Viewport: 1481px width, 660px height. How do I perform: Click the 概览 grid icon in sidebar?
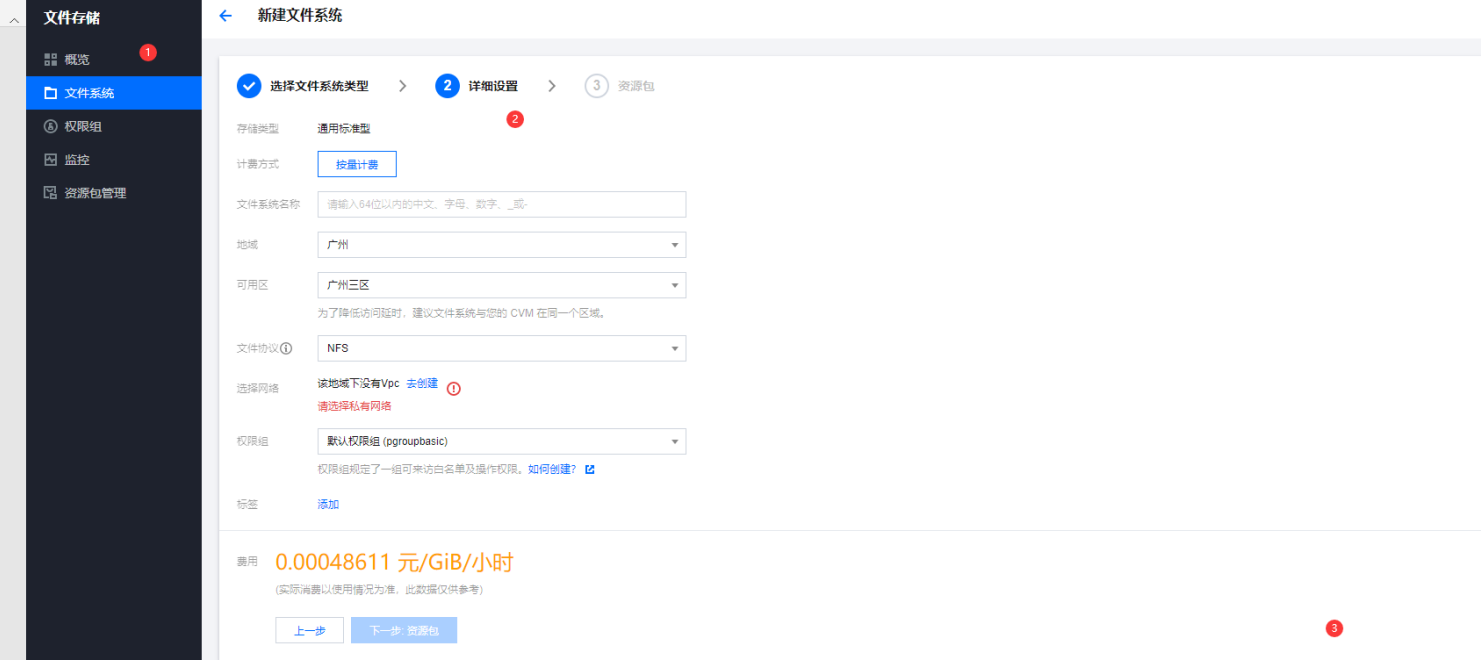coord(51,60)
